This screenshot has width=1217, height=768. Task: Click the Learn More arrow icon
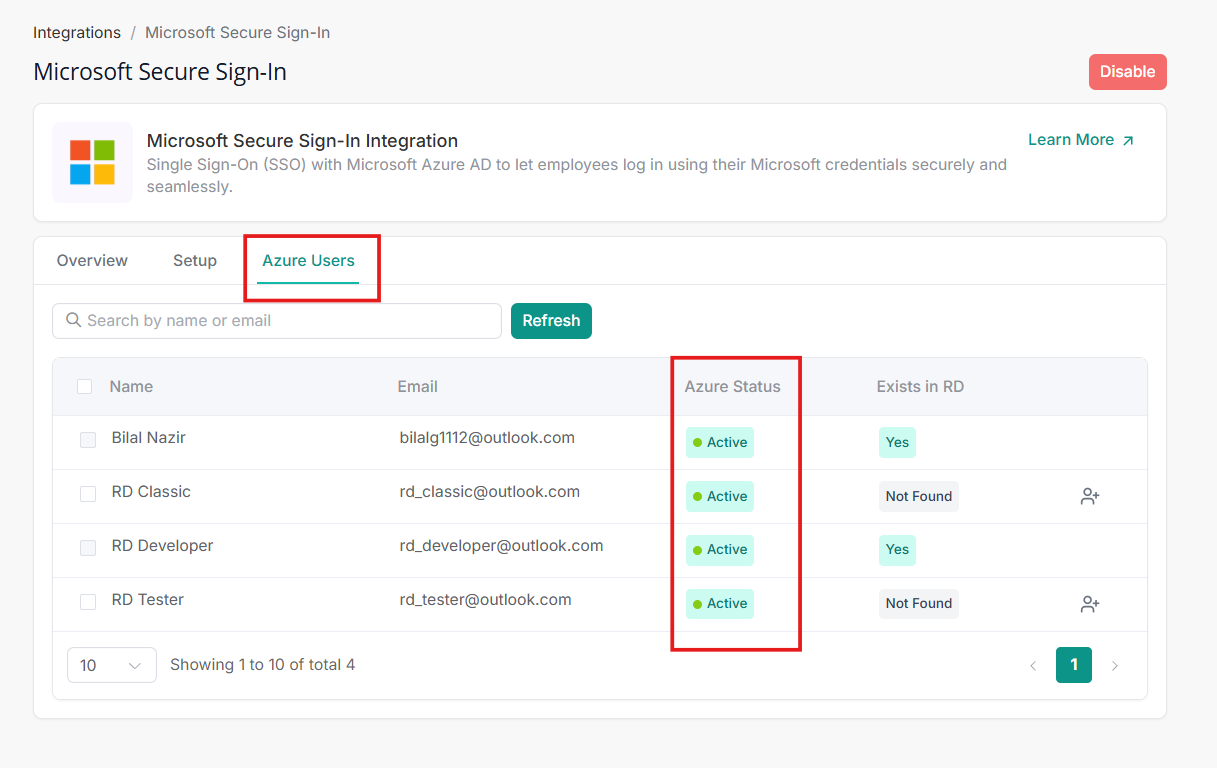(1128, 141)
